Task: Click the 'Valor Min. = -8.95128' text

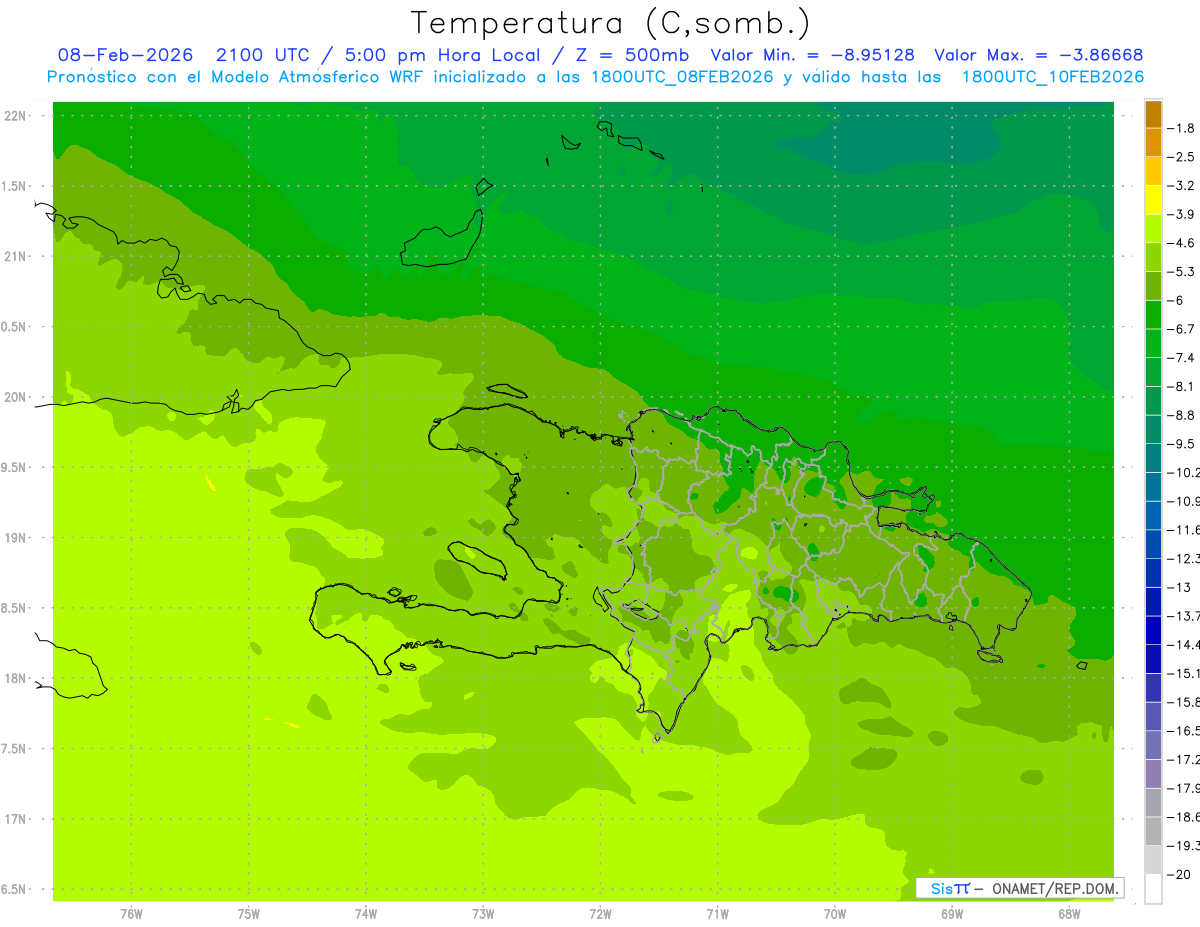Action: click(x=812, y=55)
